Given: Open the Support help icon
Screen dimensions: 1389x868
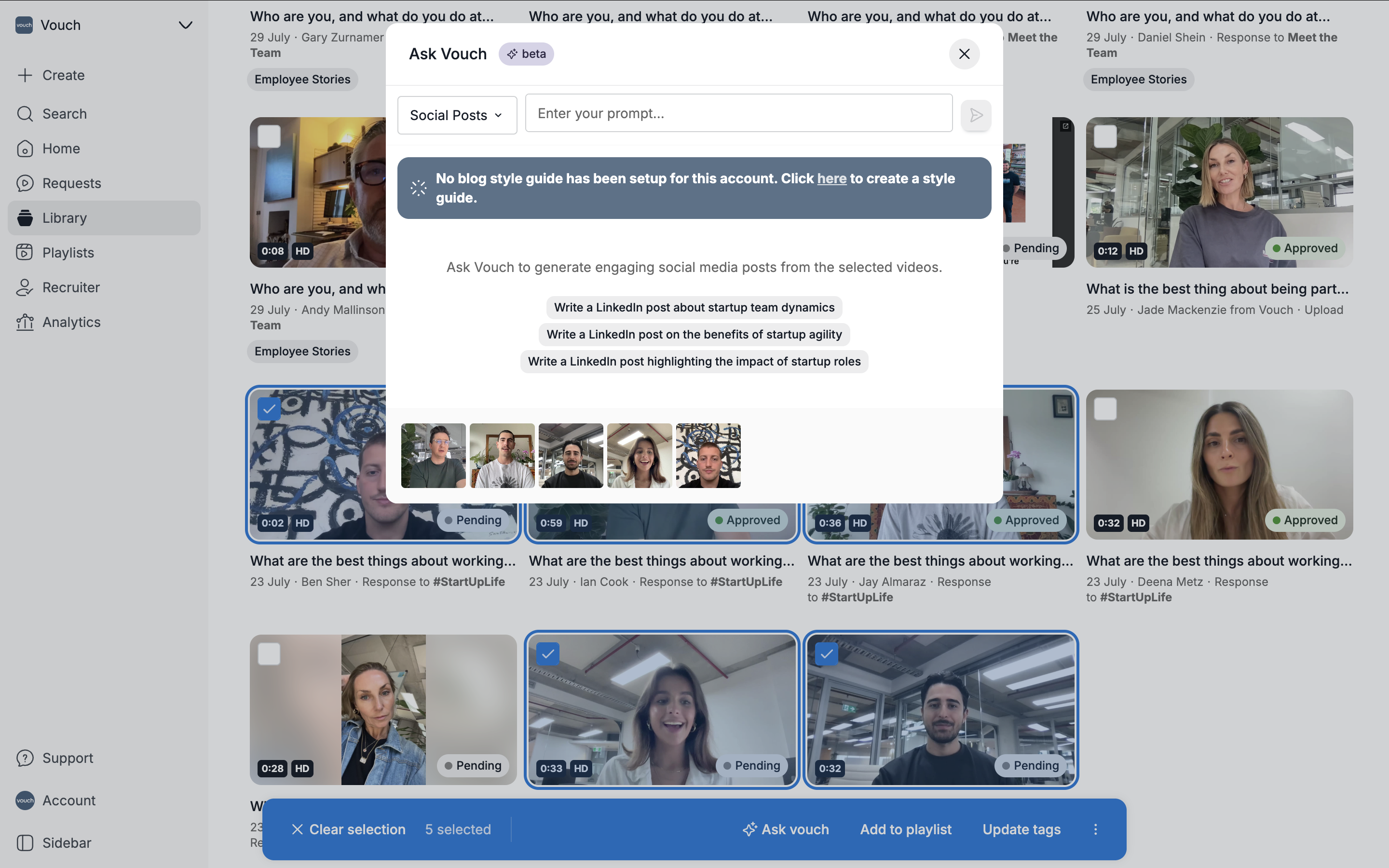Looking at the screenshot, I should pyautogui.click(x=25, y=758).
